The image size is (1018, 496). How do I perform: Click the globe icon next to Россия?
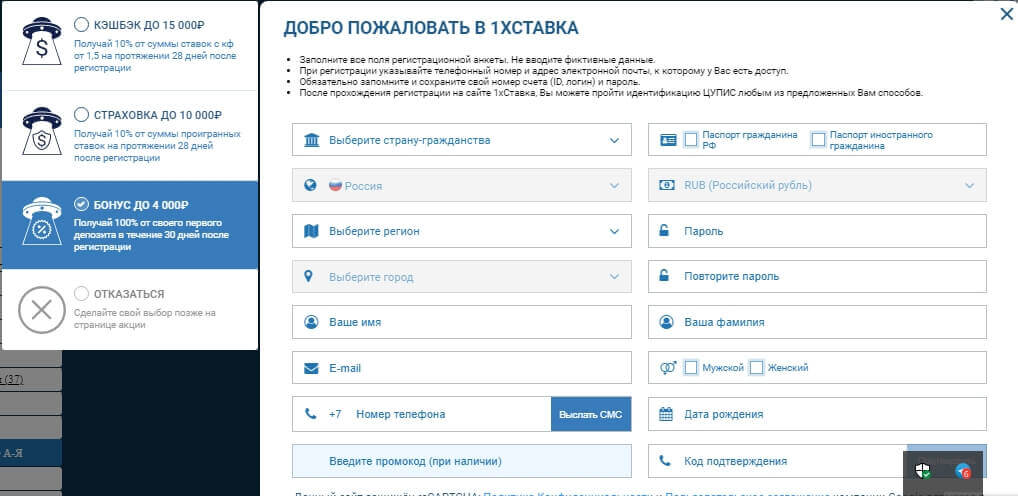(310, 185)
